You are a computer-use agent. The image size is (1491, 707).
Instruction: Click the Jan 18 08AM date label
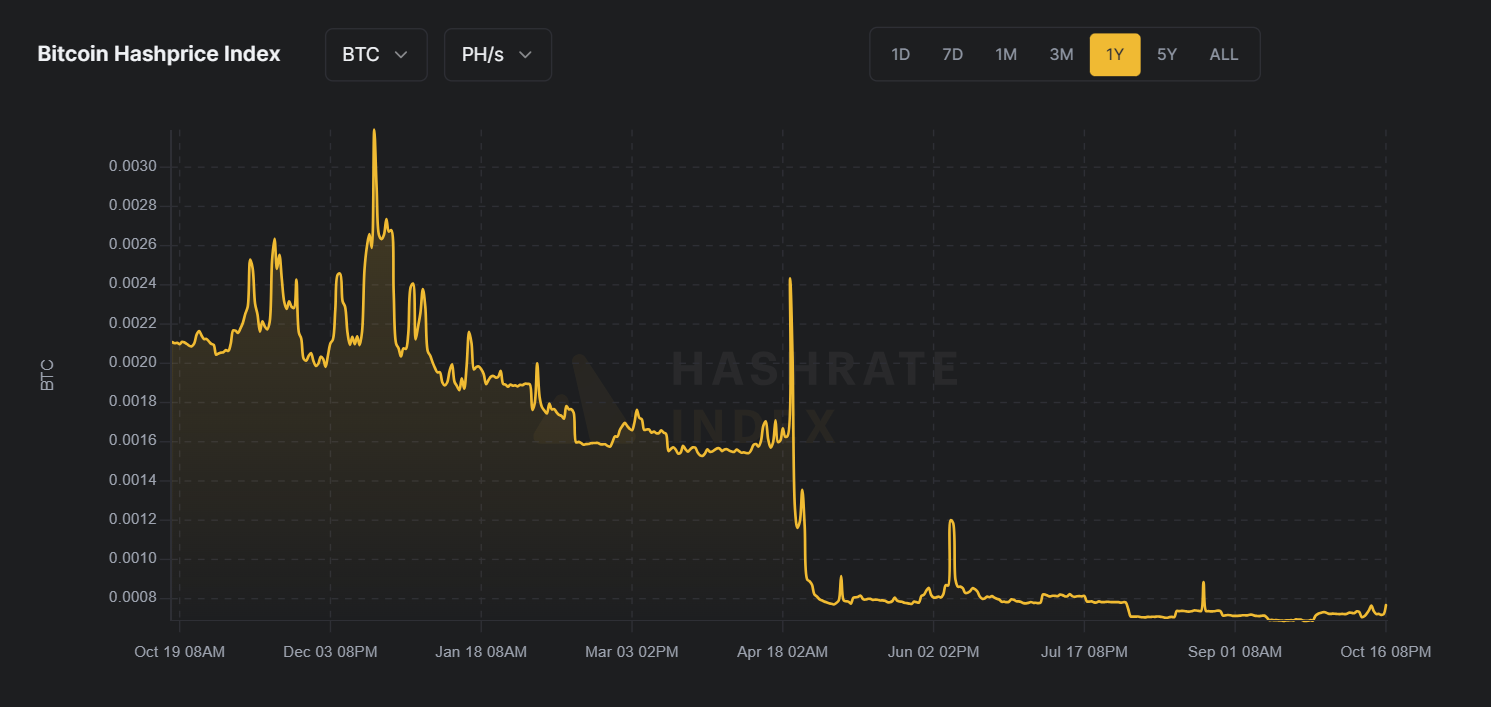(x=481, y=652)
